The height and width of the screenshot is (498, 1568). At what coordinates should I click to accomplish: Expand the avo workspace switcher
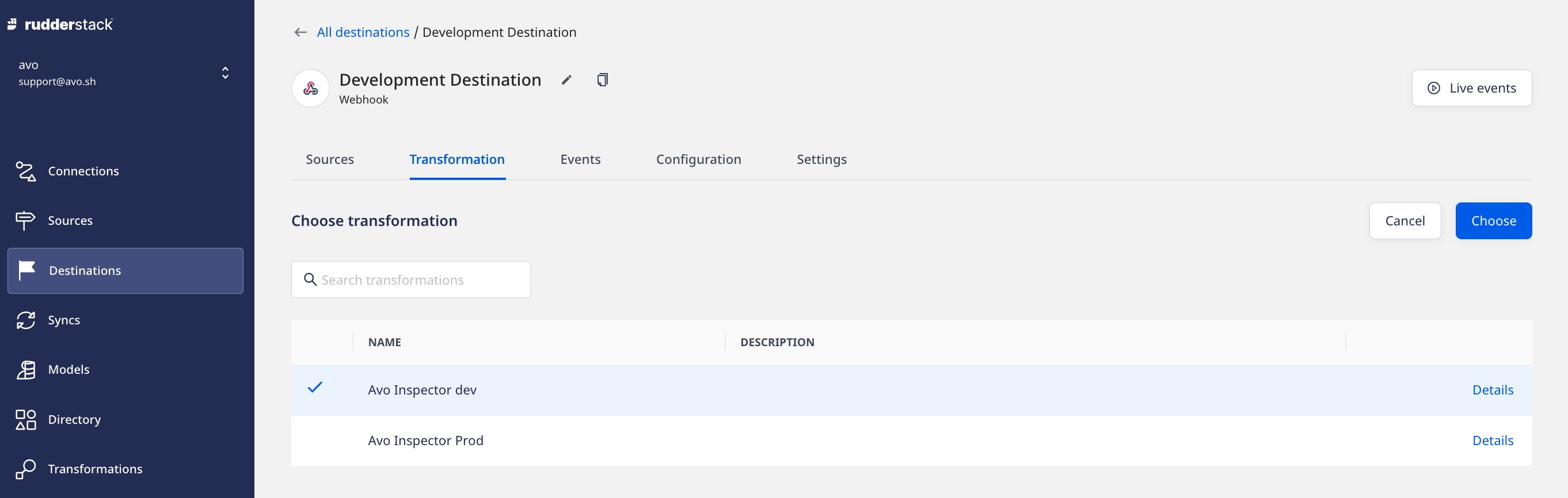[224, 73]
